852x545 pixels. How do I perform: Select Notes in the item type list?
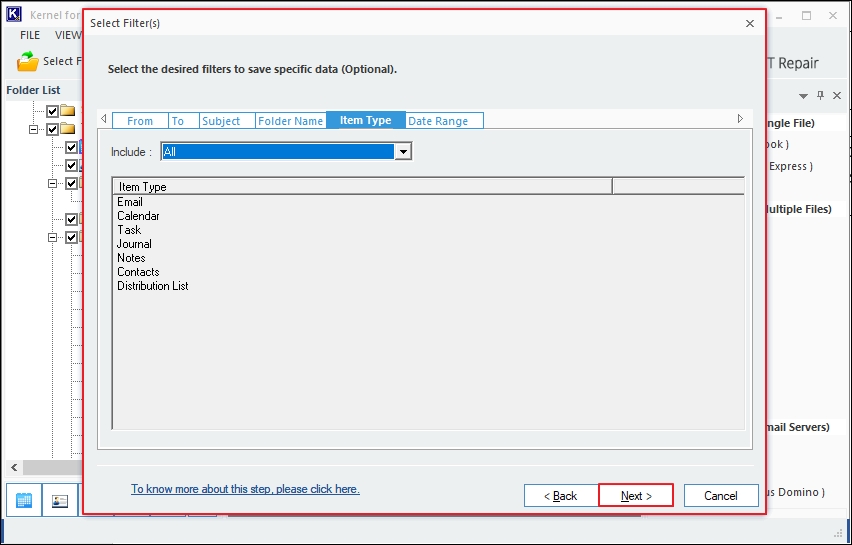pyautogui.click(x=131, y=258)
